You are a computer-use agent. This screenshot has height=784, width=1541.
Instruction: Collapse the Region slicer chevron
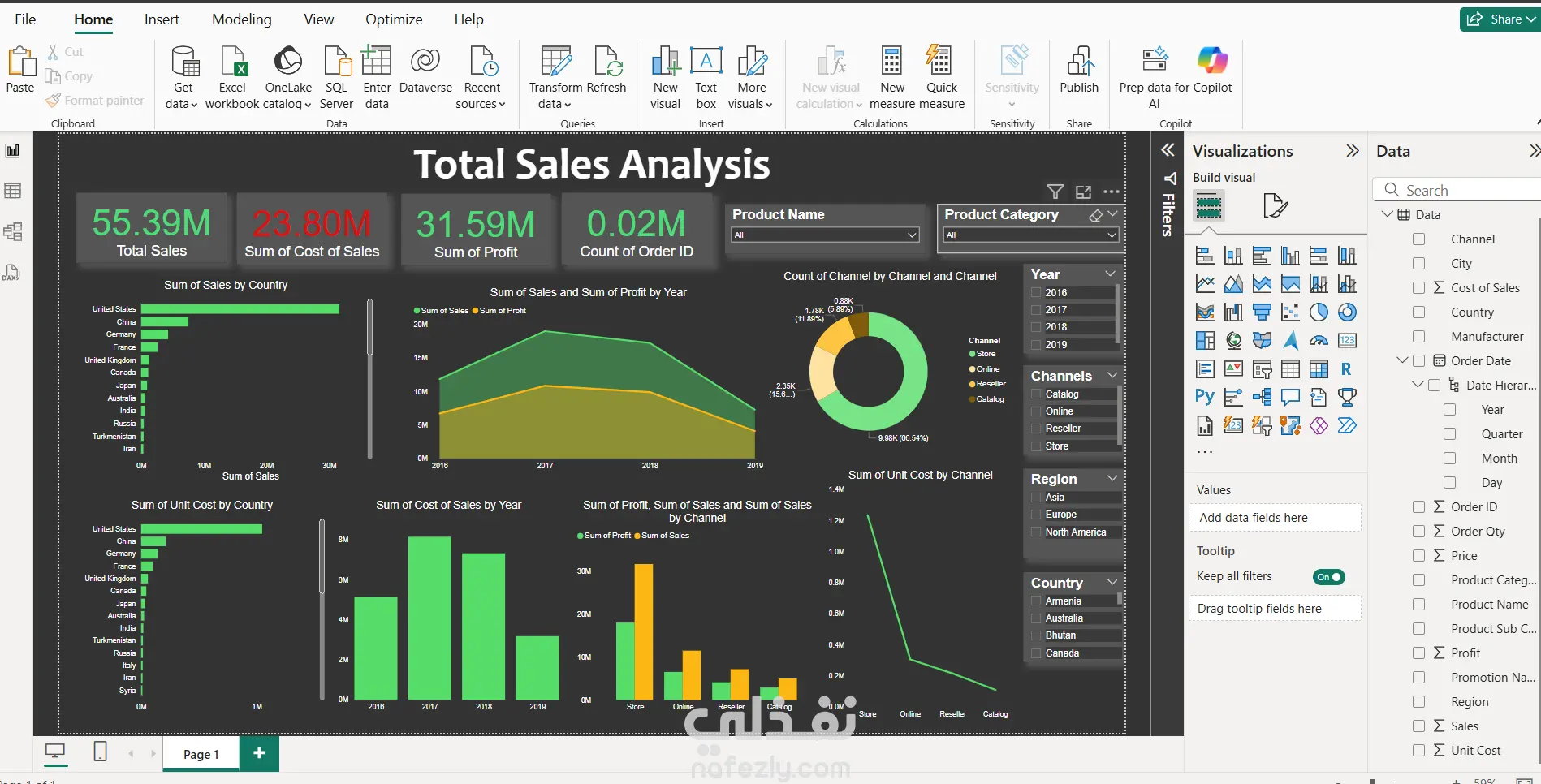click(x=1112, y=479)
